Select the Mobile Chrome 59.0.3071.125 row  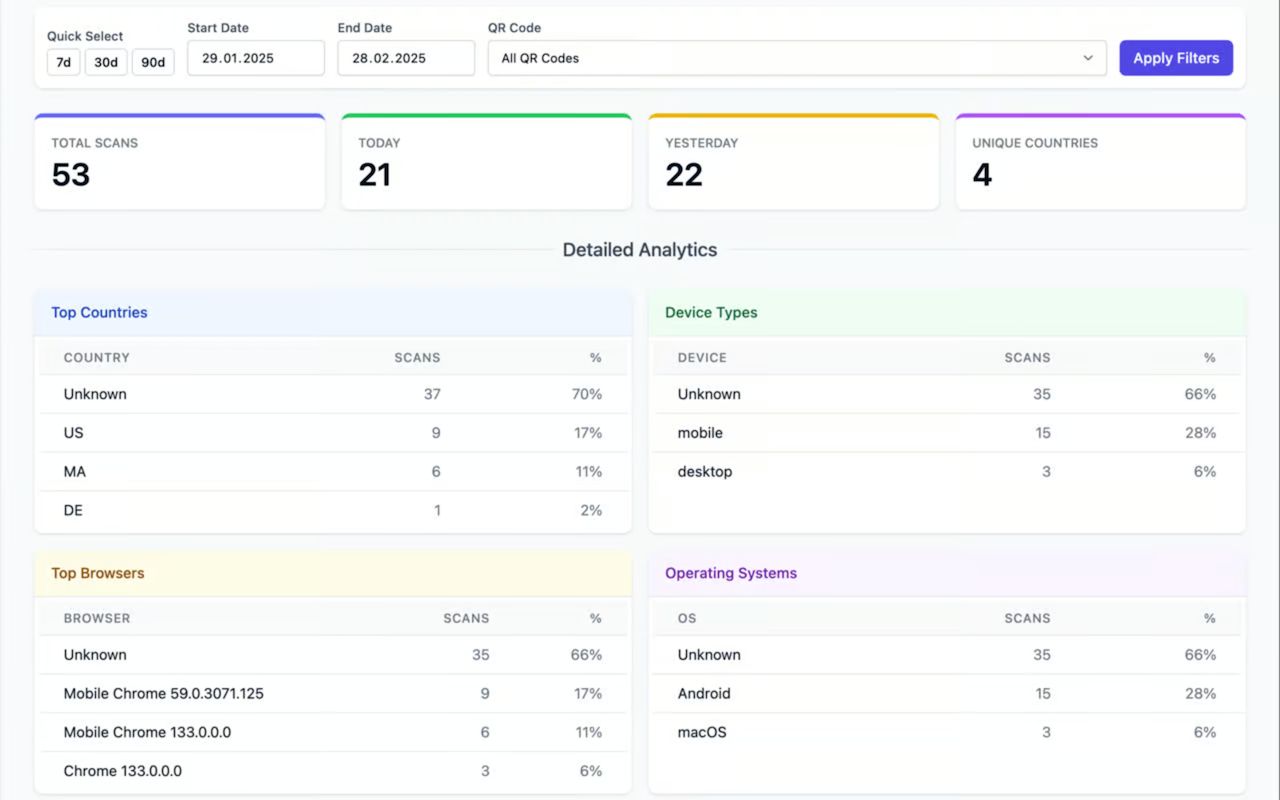[333, 694]
